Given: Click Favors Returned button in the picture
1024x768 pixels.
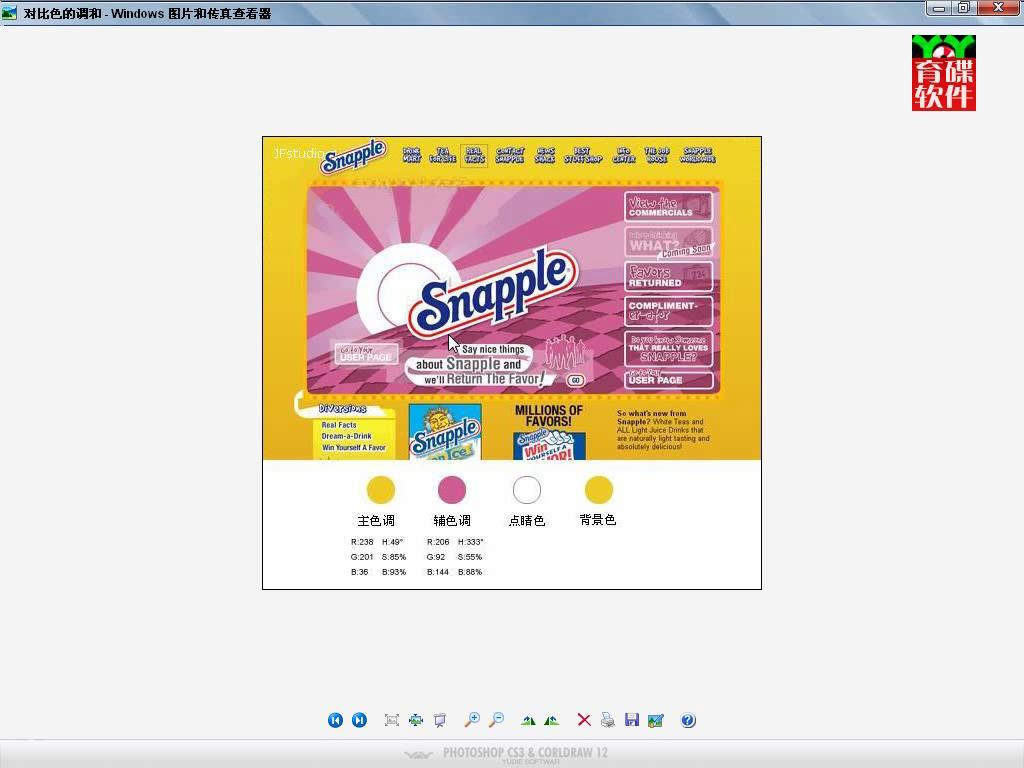Looking at the screenshot, I should (x=669, y=276).
